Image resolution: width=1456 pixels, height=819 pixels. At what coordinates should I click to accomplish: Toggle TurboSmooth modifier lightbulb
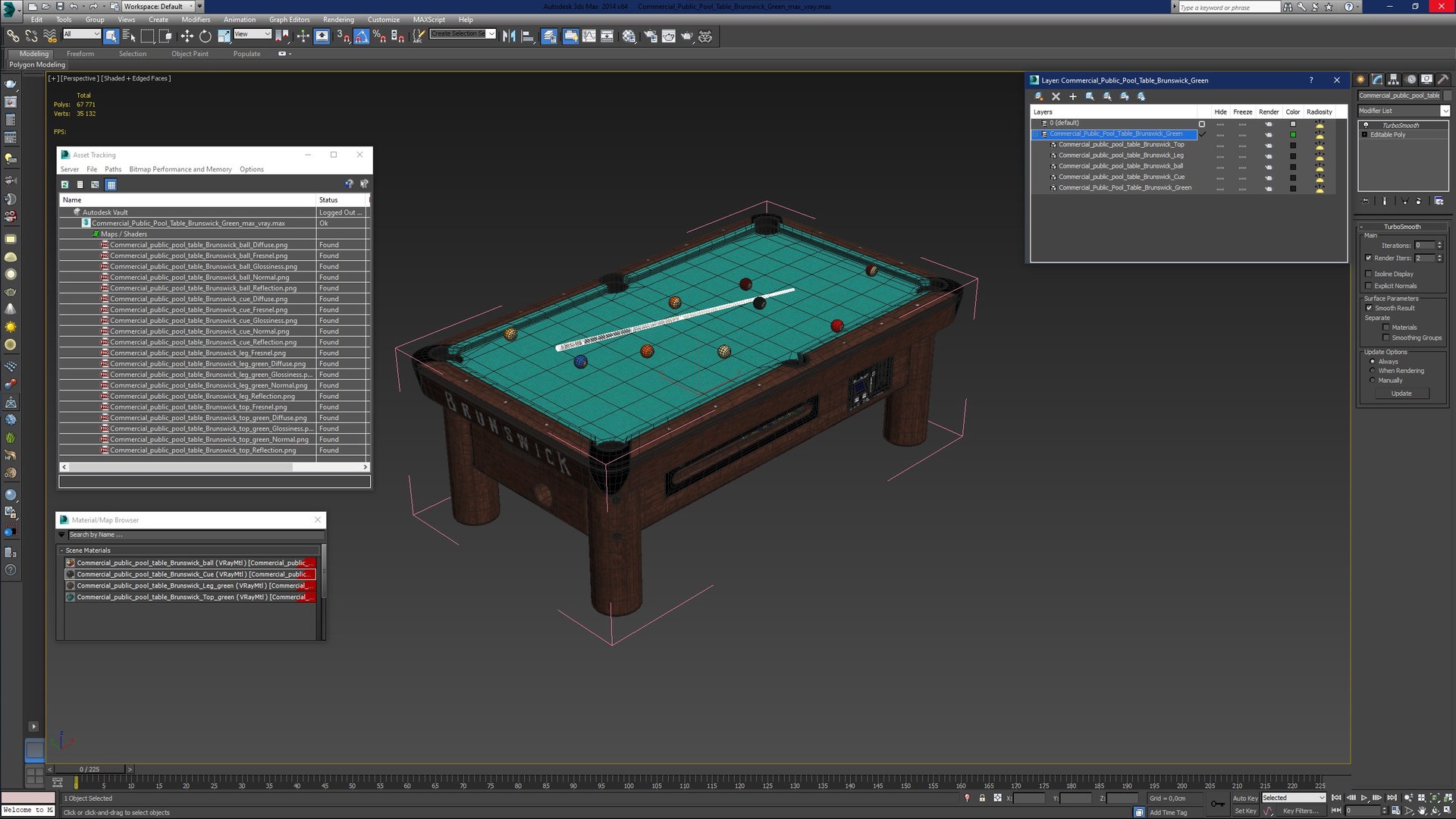coord(1366,125)
